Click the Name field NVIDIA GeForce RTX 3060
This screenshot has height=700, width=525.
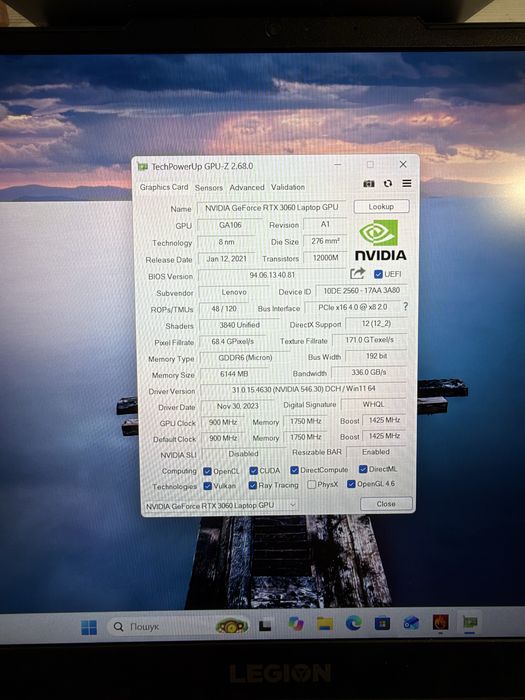point(271,208)
